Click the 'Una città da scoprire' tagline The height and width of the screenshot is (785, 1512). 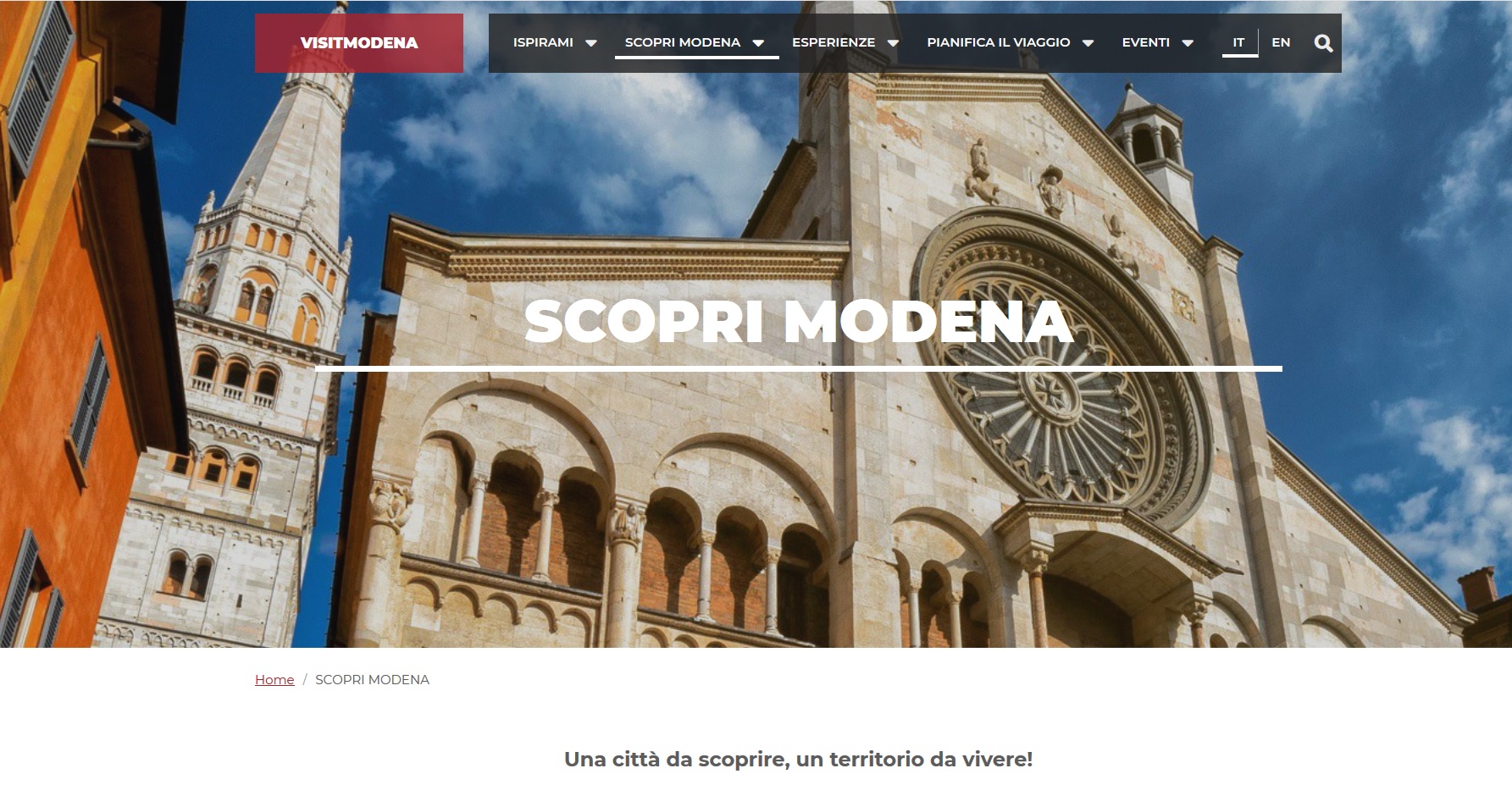tap(798, 760)
